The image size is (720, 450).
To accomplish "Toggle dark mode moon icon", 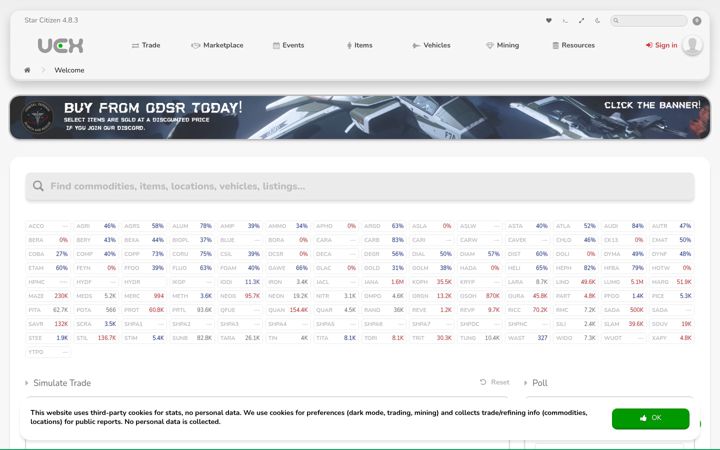I will coord(597,20).
